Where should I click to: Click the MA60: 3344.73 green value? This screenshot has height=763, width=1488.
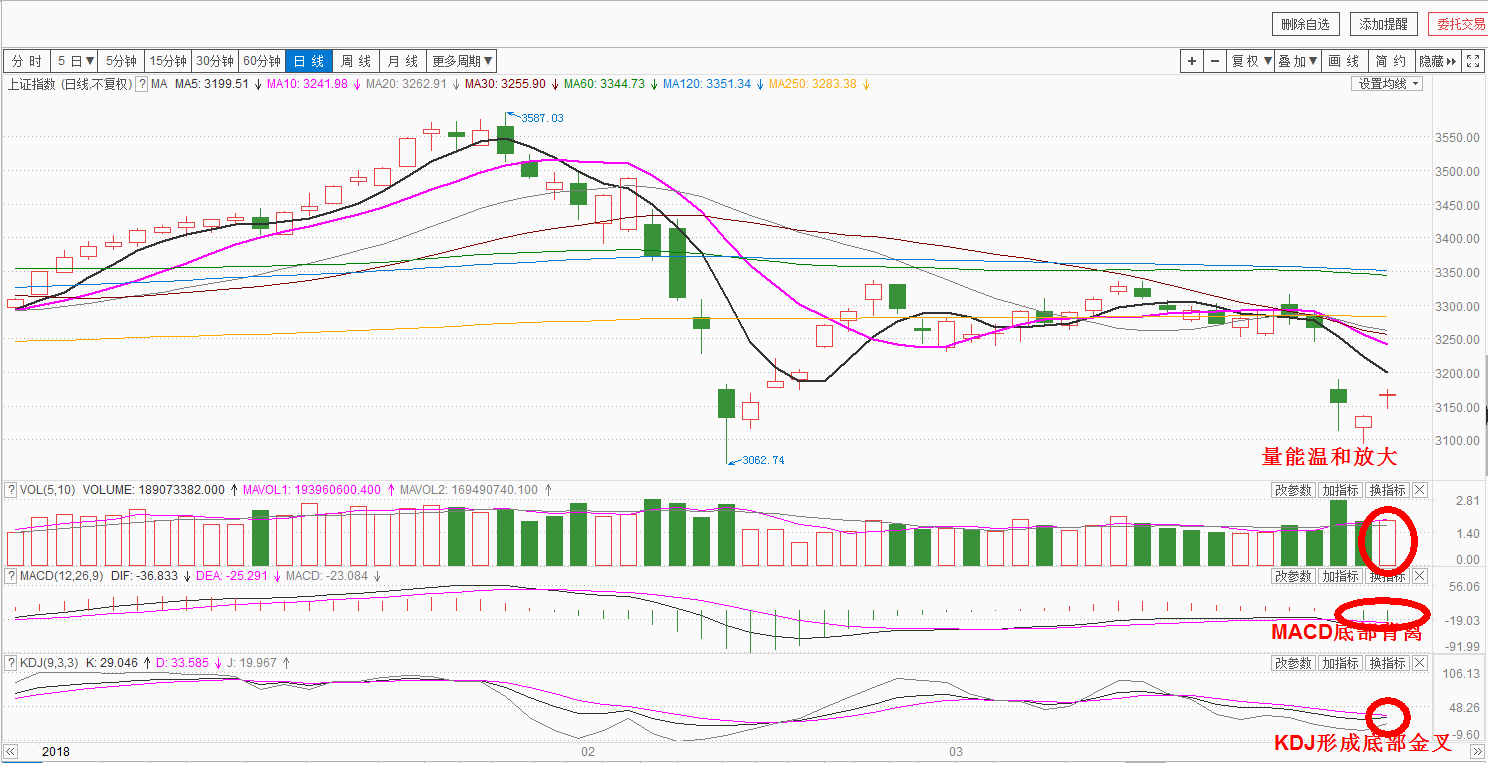coord(604,84)
